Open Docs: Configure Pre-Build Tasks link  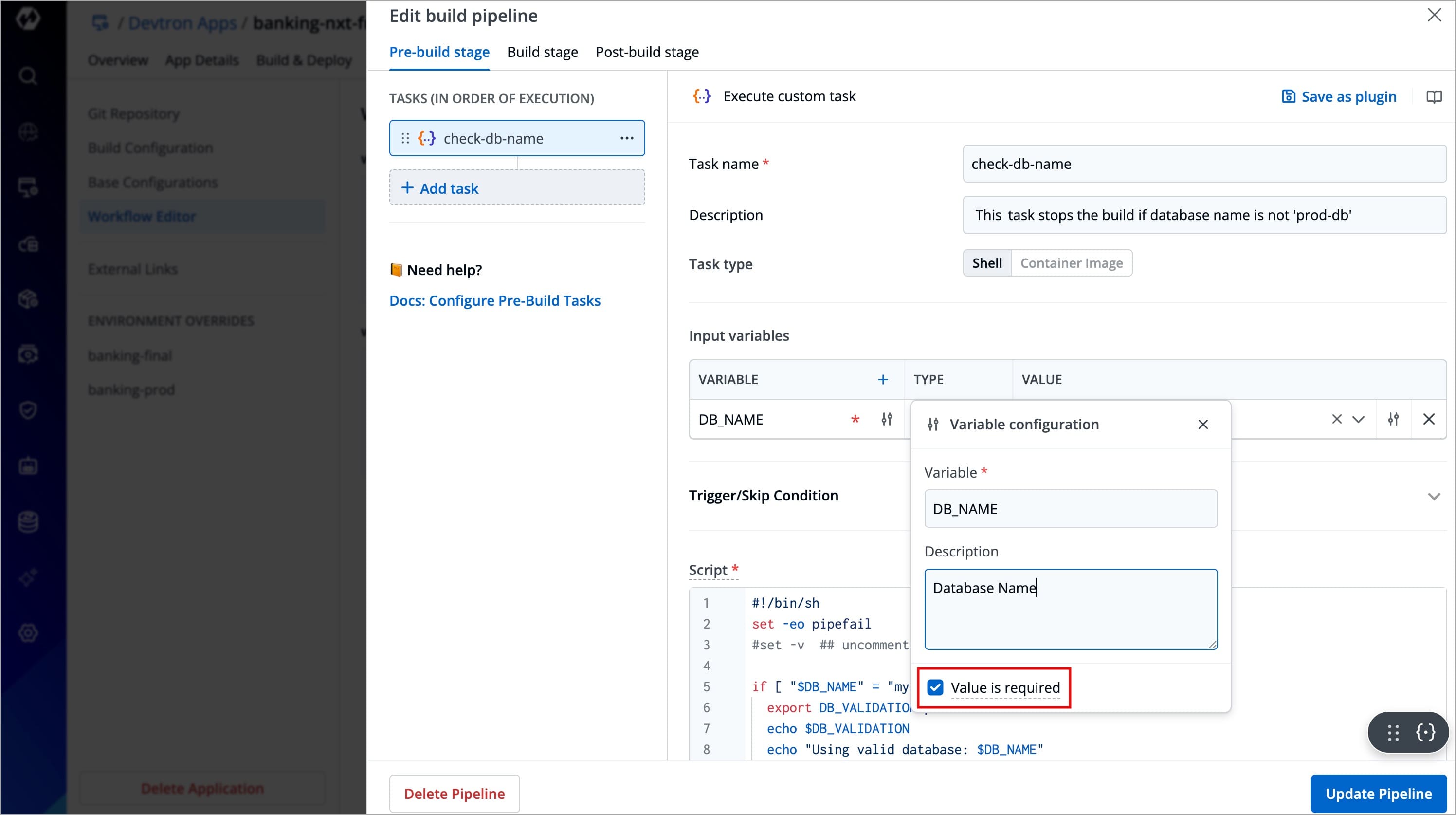tap(494, 300)
